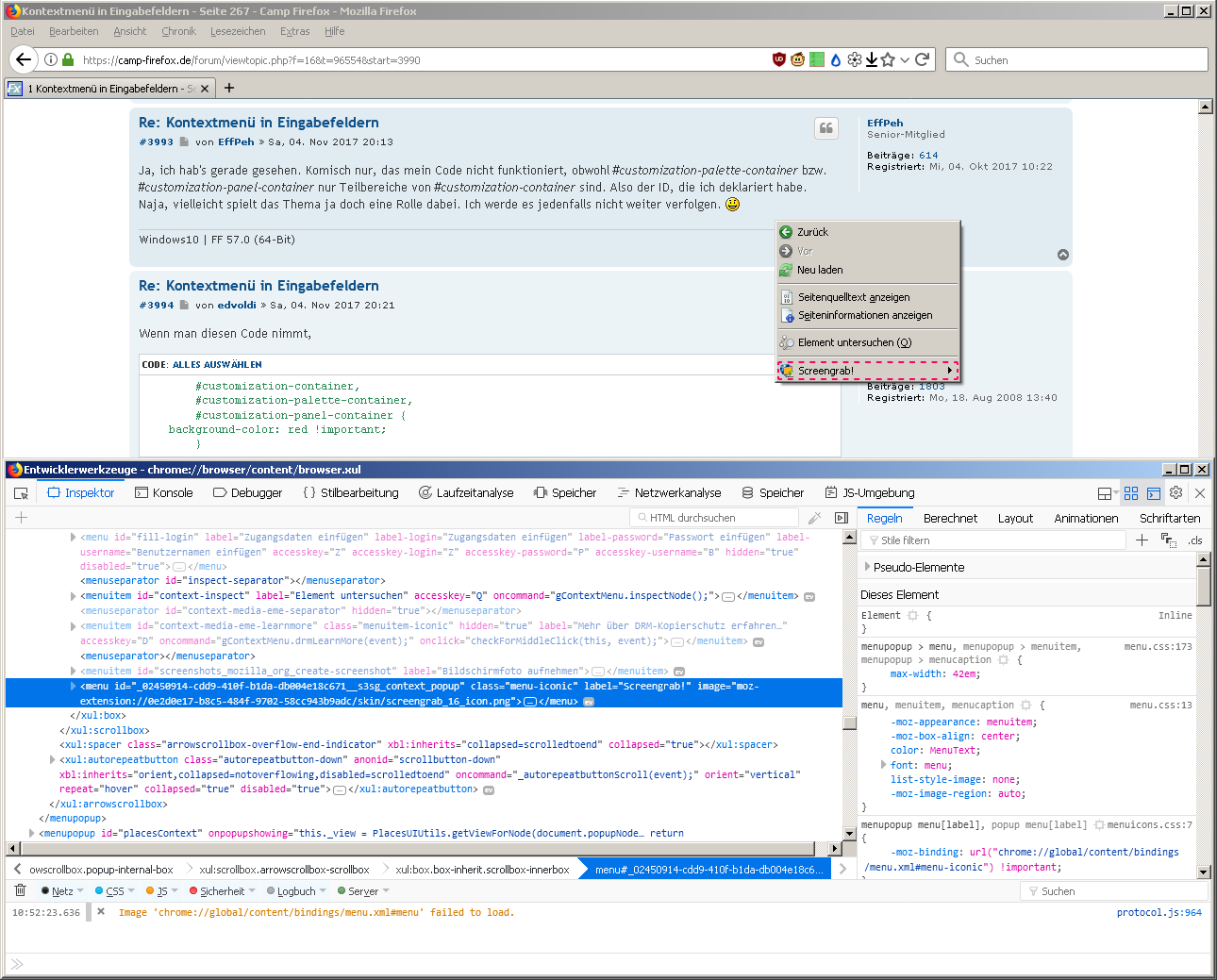
Task: Open the developer tools settings gear
Action: [1175, 492]
